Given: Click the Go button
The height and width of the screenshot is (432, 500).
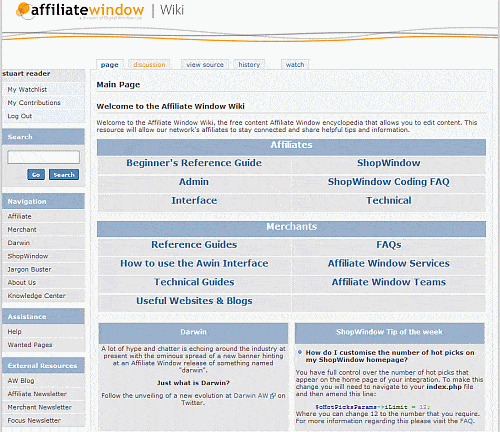Looking at the screenshot, I should pyautogui.click(x=36, y=174).
